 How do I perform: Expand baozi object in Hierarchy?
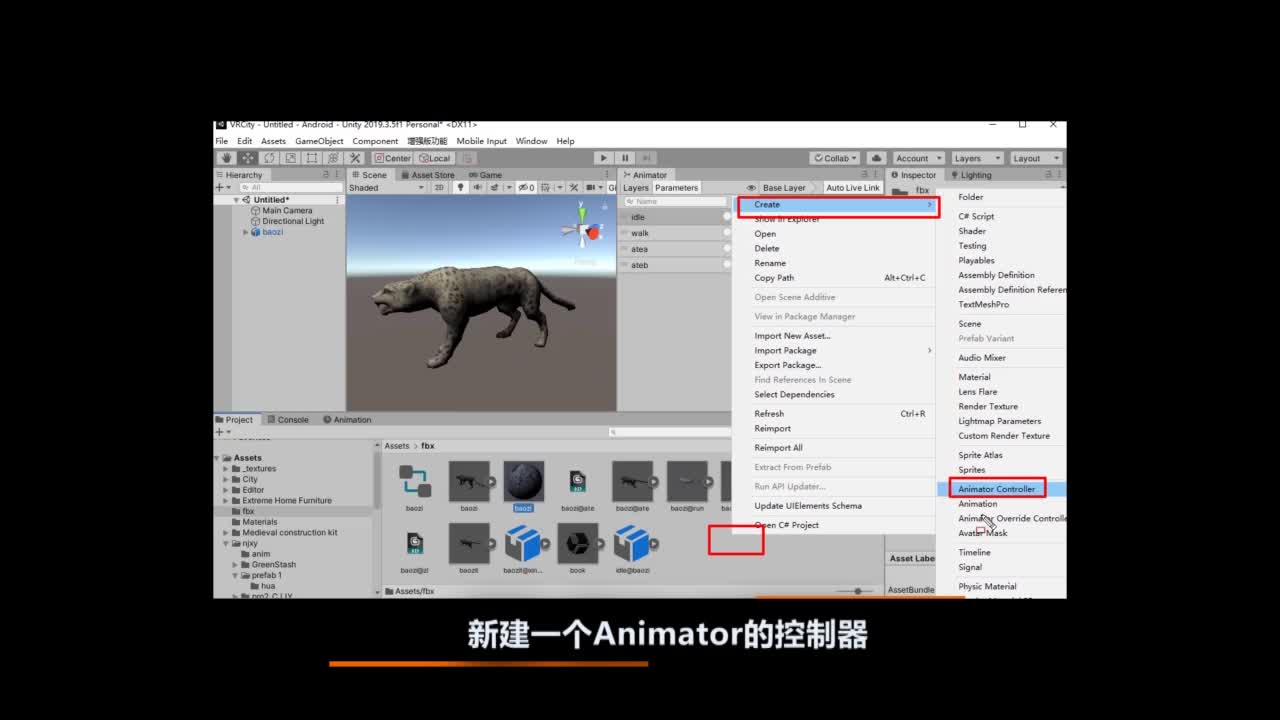pyautogui.click(x=246, y=232)
